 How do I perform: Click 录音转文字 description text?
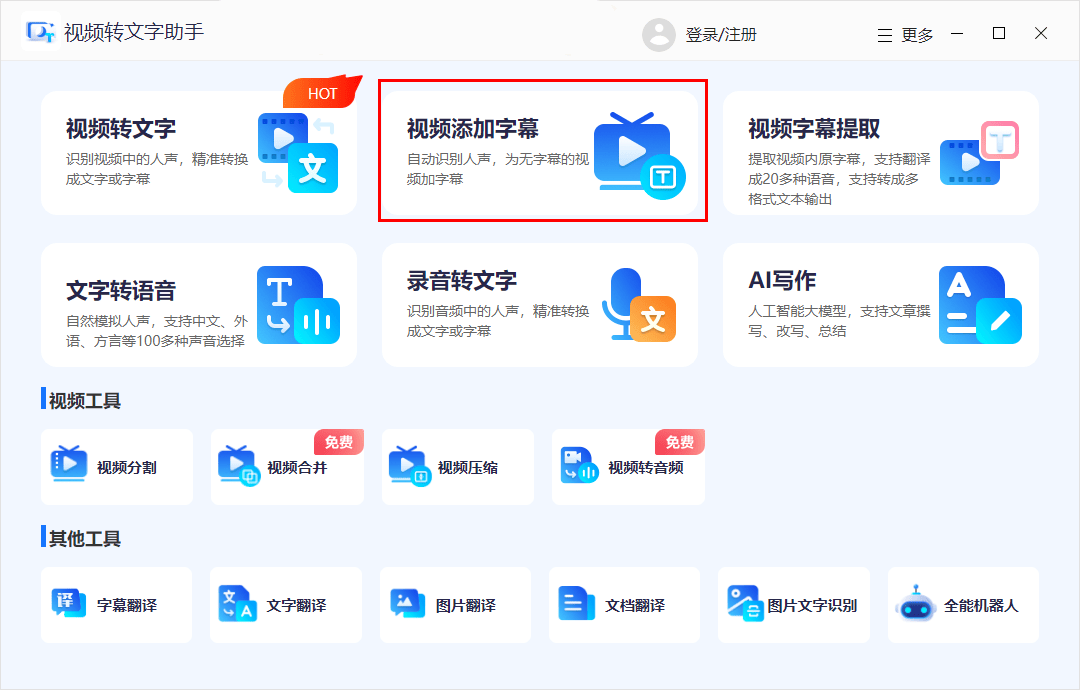click(x=497, y=321)
